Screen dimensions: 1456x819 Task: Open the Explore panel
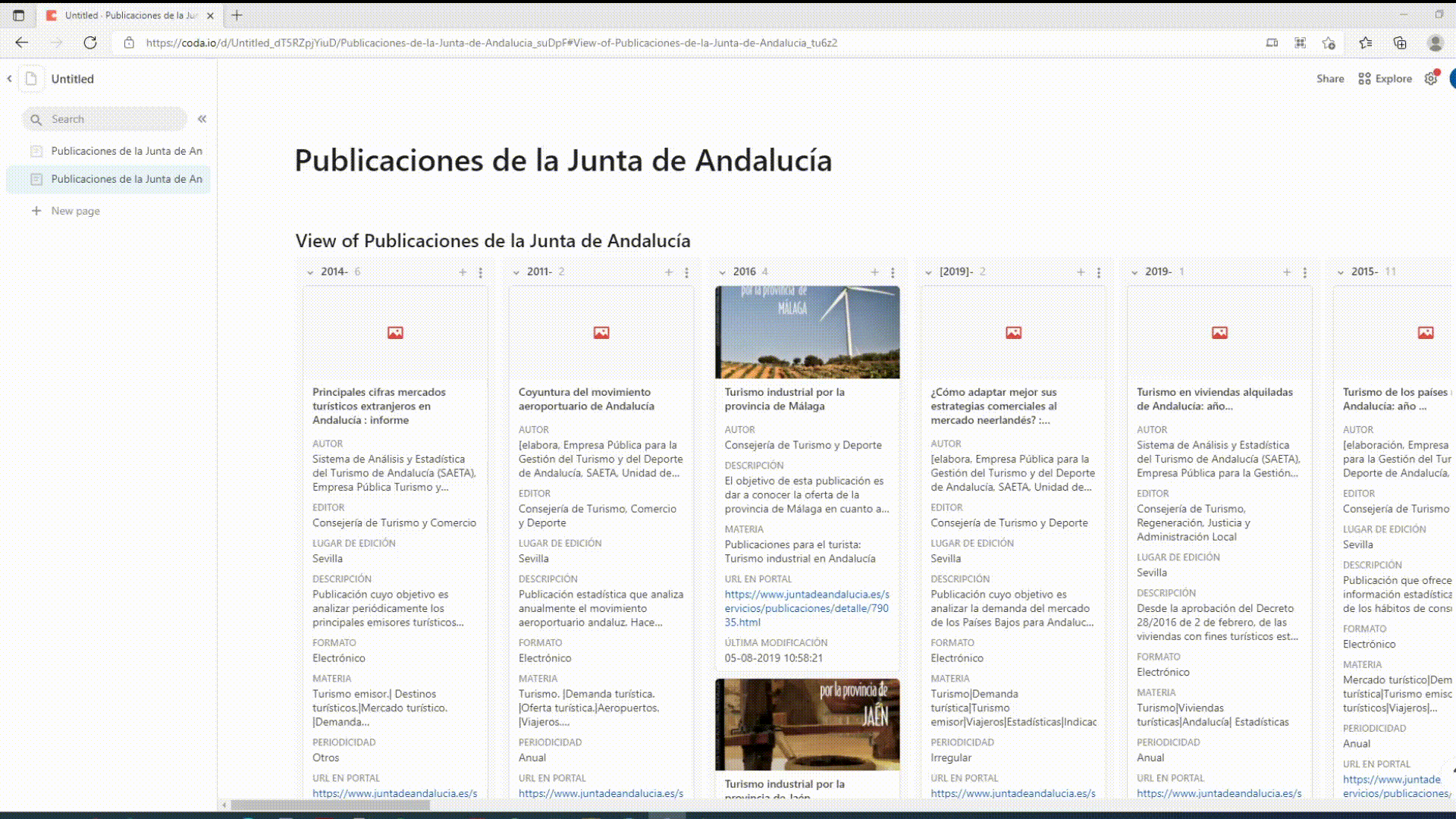tap(1385, 78)
